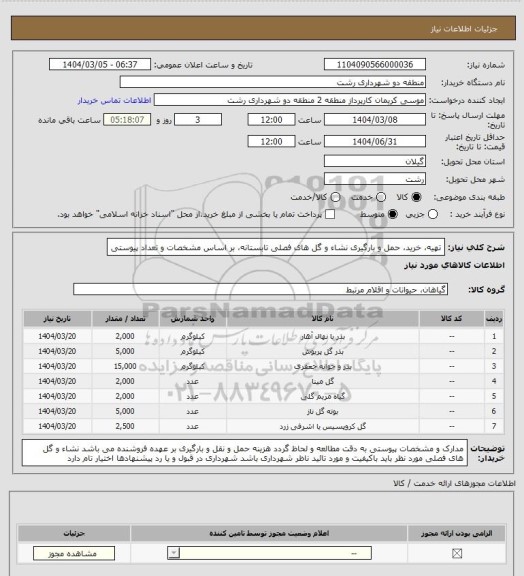The height and width of the screenshot is (576, 524).
Task: Click the کد کالا column header
Action: pyautogui.click(x=452, y=319)
